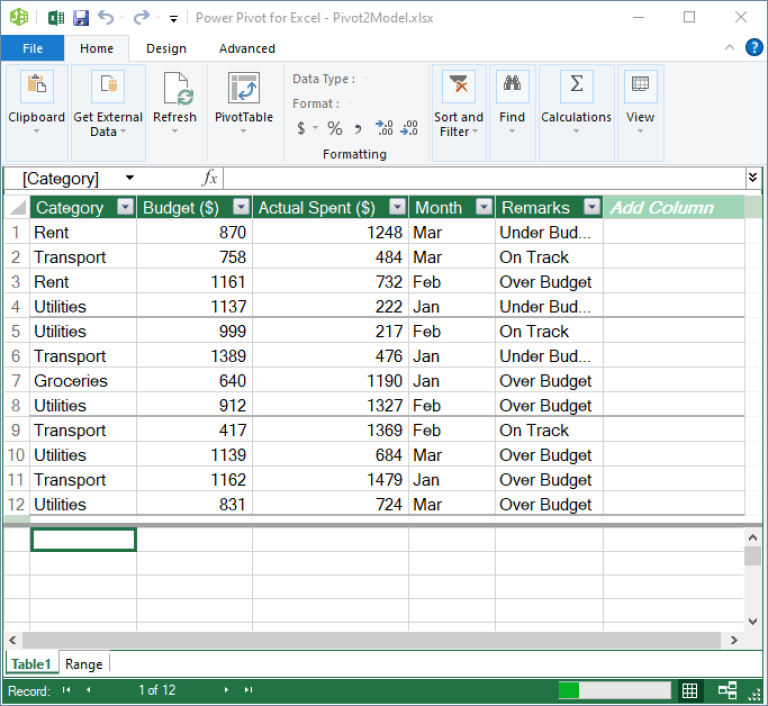Open the Advanced ribbon tab
The height and width of the screenshot is (706, 768).
tap(247, 48)
